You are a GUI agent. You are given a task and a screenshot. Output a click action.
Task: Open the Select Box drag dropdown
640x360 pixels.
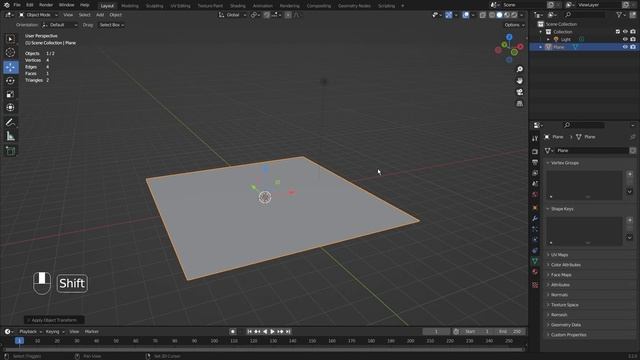(111, 25)
